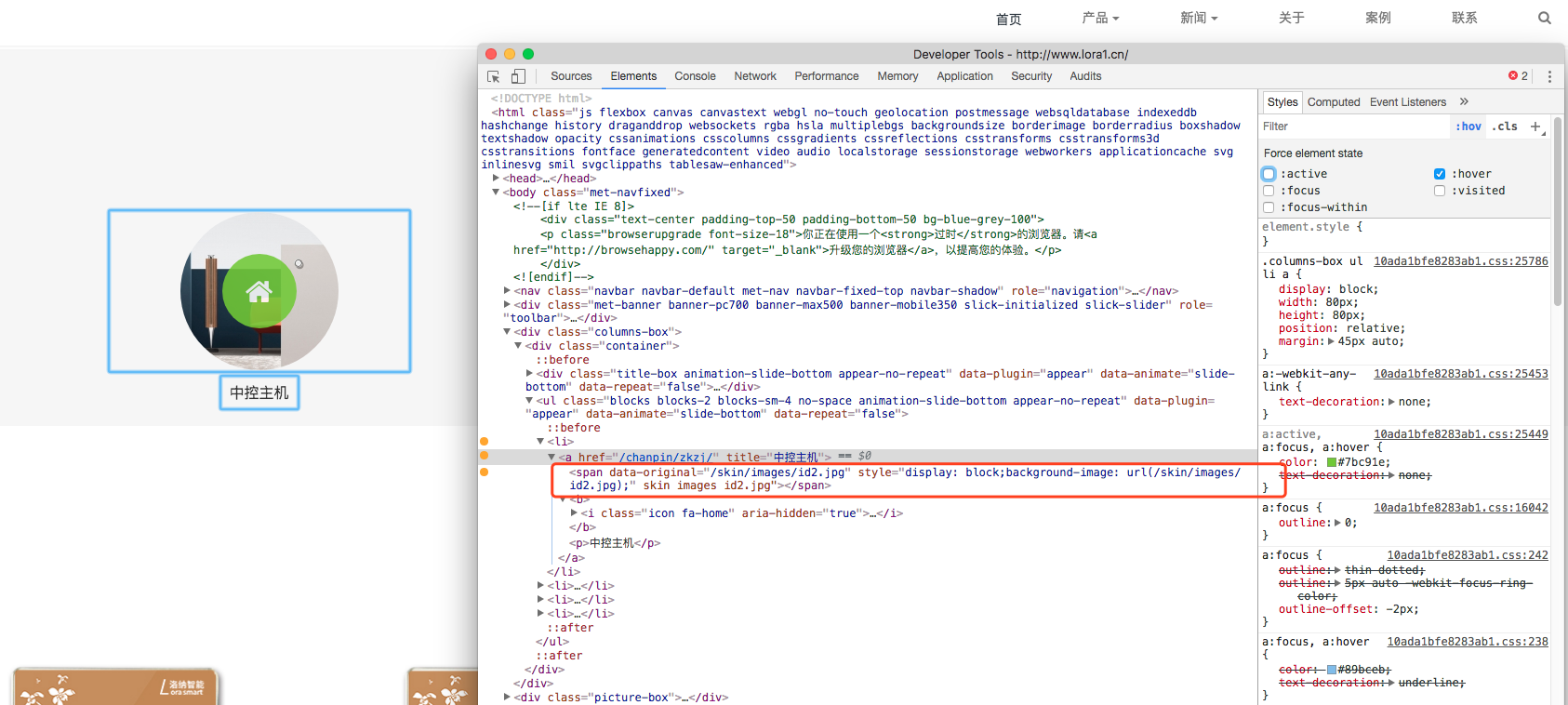Uncheck the :hover forced state
1568x705 pixels.
[x=1440, y=174]
